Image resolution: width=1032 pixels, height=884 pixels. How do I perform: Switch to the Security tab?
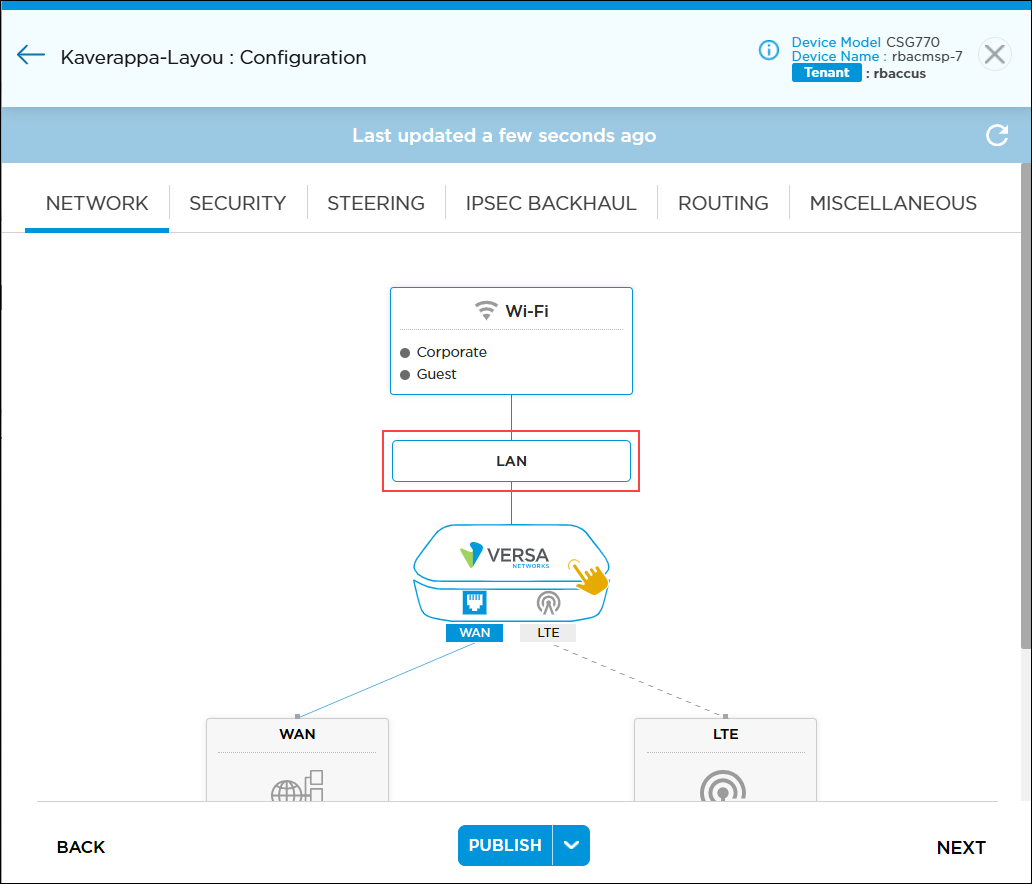pyautogui.click(x=237, y=203)
